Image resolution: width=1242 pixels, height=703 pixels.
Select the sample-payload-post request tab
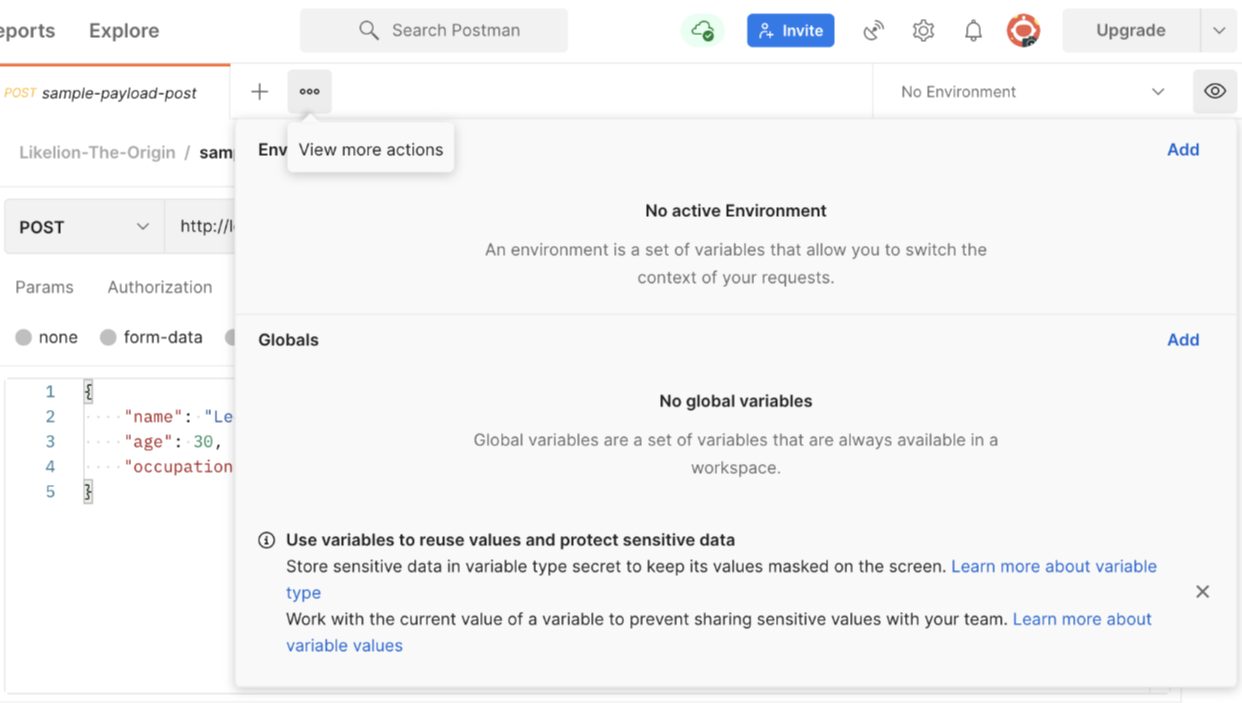pos(115,92)
